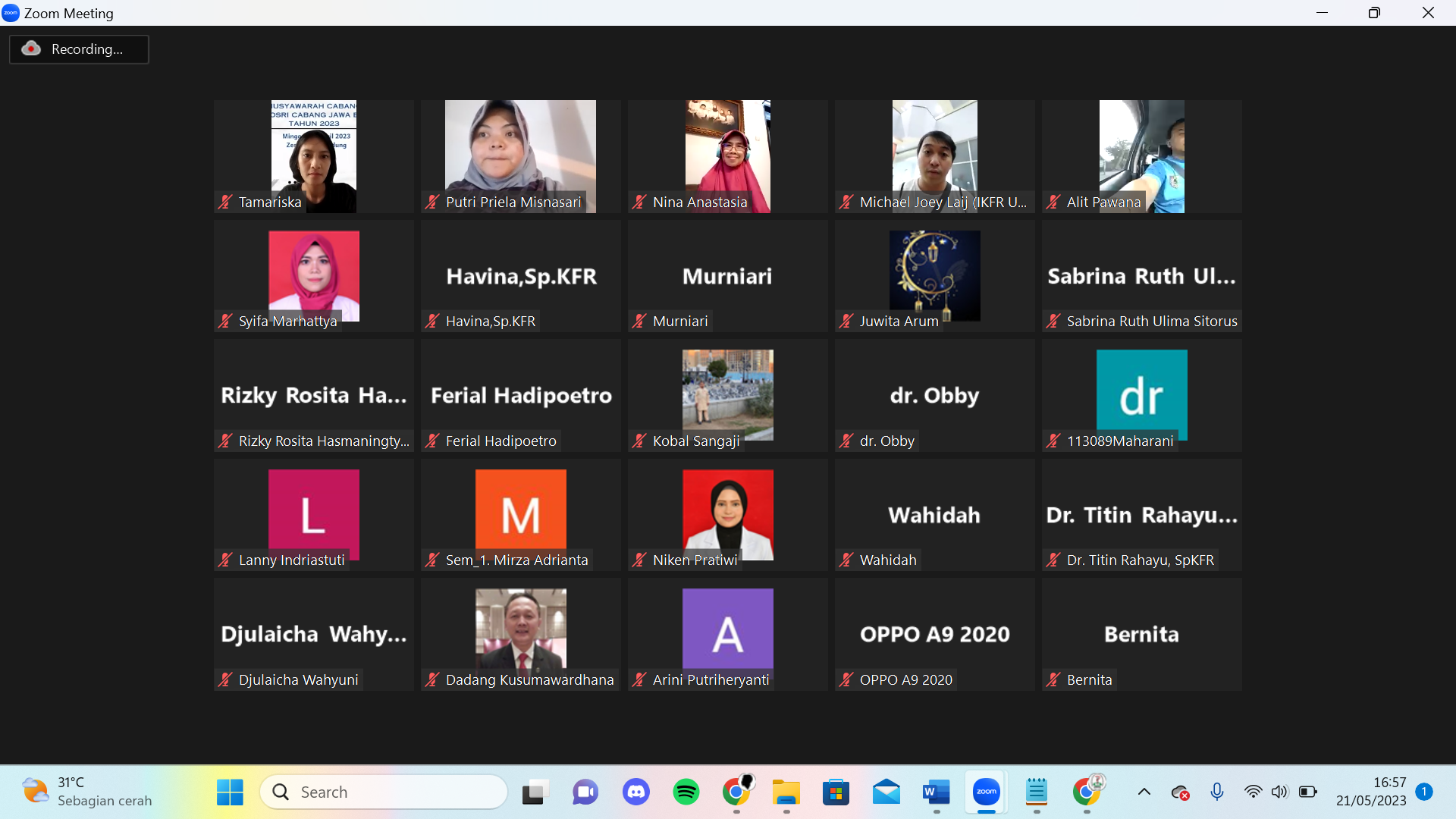Select Lanny Indriastuti's L avatar
The image size is (1456, 819).
pyautogui.click(x=314, y=515)
